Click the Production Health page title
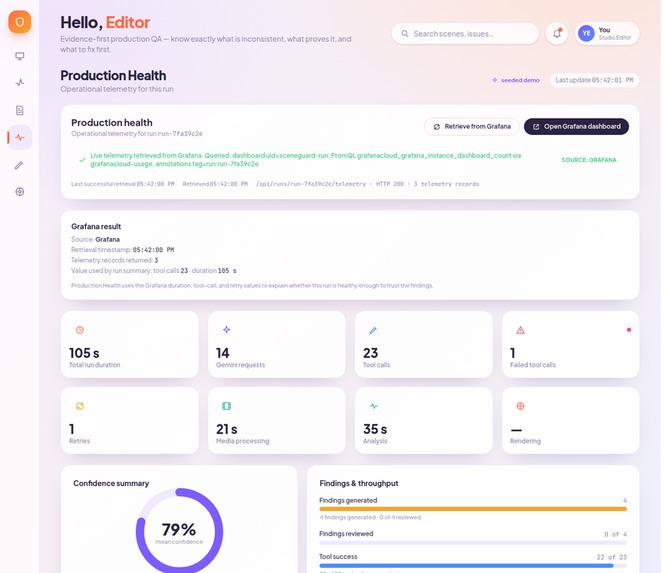The width and height of the screenshot is (666, 573). tap(113, 75)
